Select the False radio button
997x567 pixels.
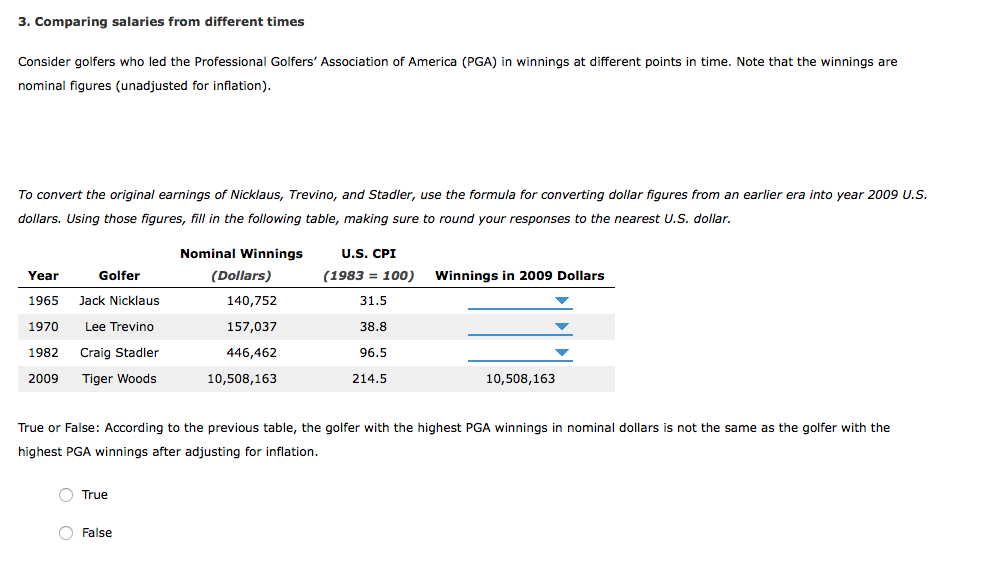click(66, 533)
